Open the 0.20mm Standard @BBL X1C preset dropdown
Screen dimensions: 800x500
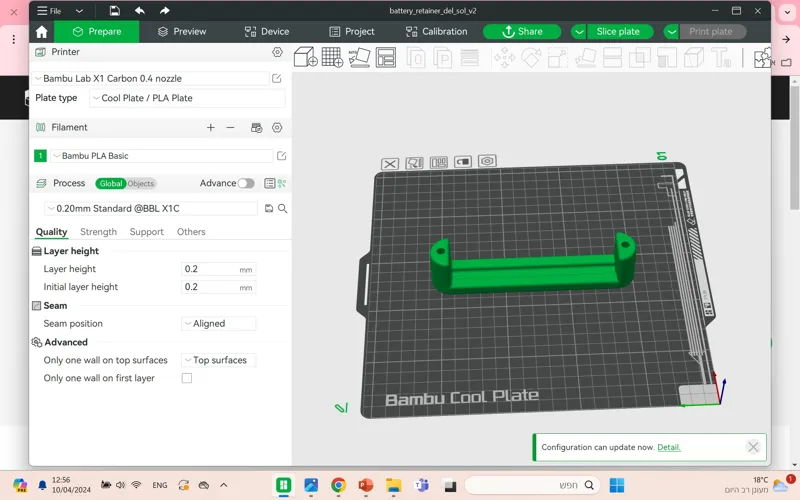click(x=152, y=208)
